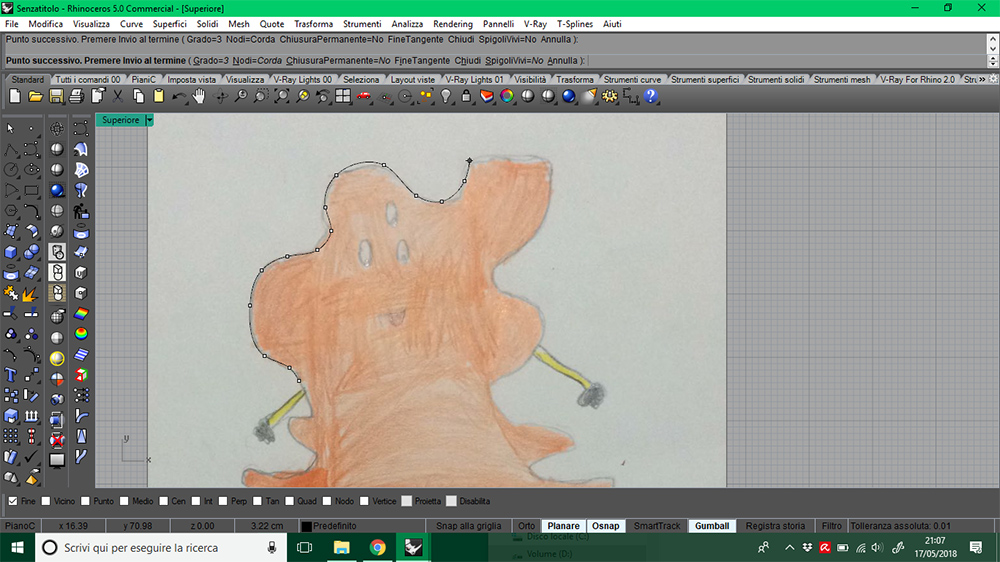Toggle the Fine osnap checkbox
The image size is (1000, 562).
click(13, 501)
